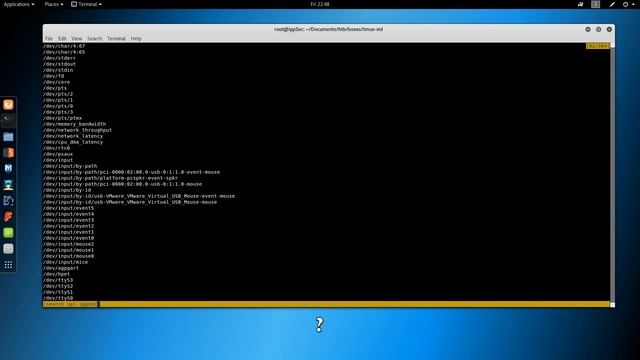Open the power system menu in top bar

tap(628, 4)
